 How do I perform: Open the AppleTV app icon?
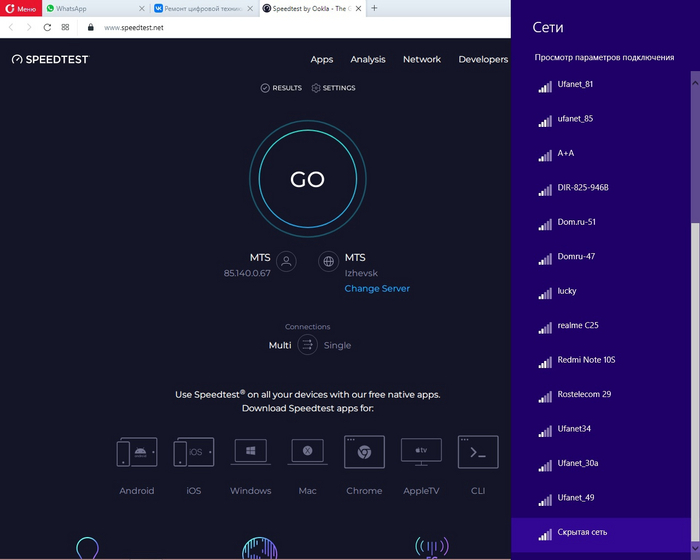click(421, 451)
